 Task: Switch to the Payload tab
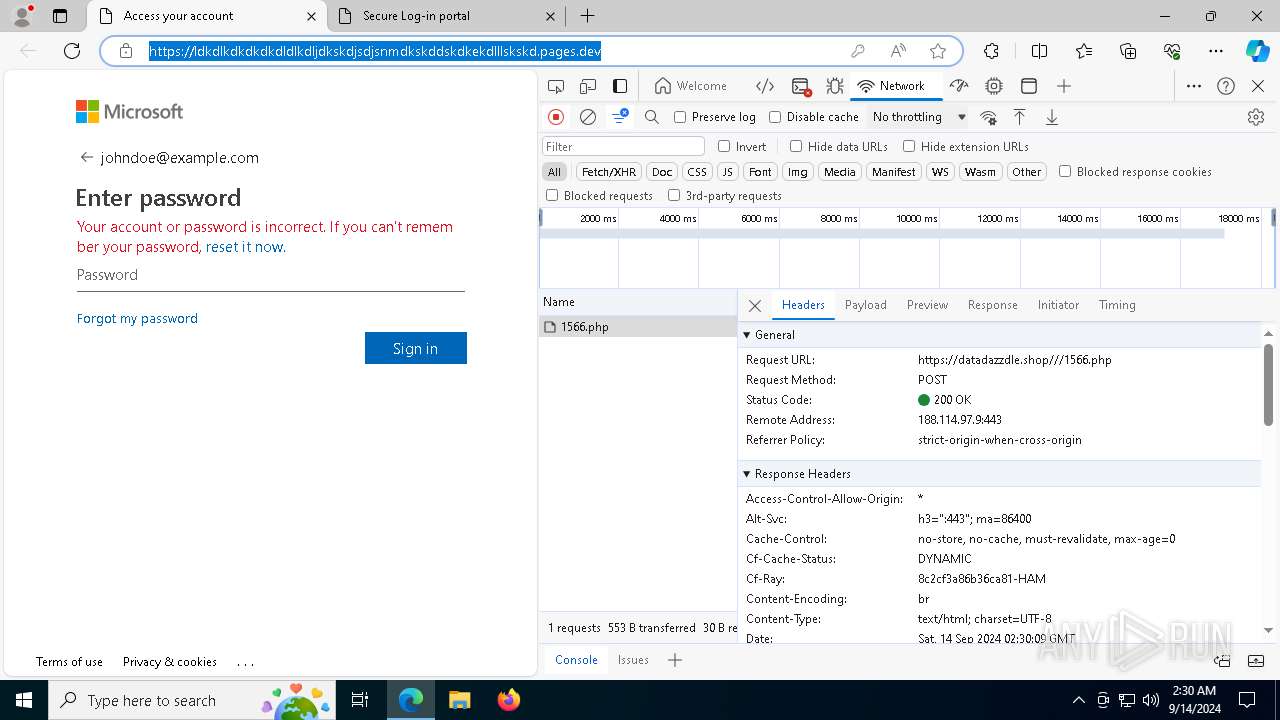pyautogui.click(x=866, y=305)
